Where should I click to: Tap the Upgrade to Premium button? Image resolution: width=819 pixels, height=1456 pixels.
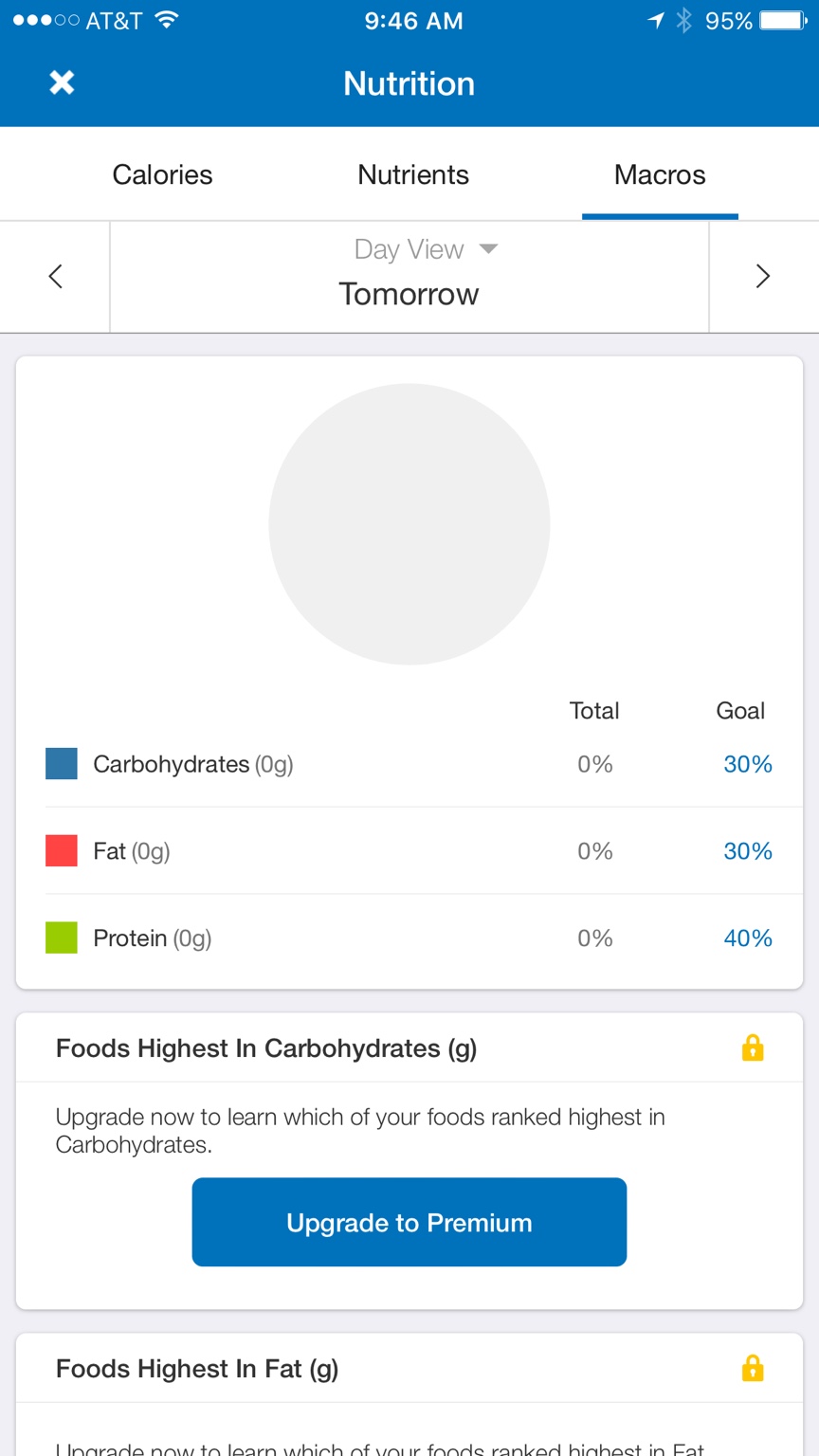click(x=409, y=1222)
